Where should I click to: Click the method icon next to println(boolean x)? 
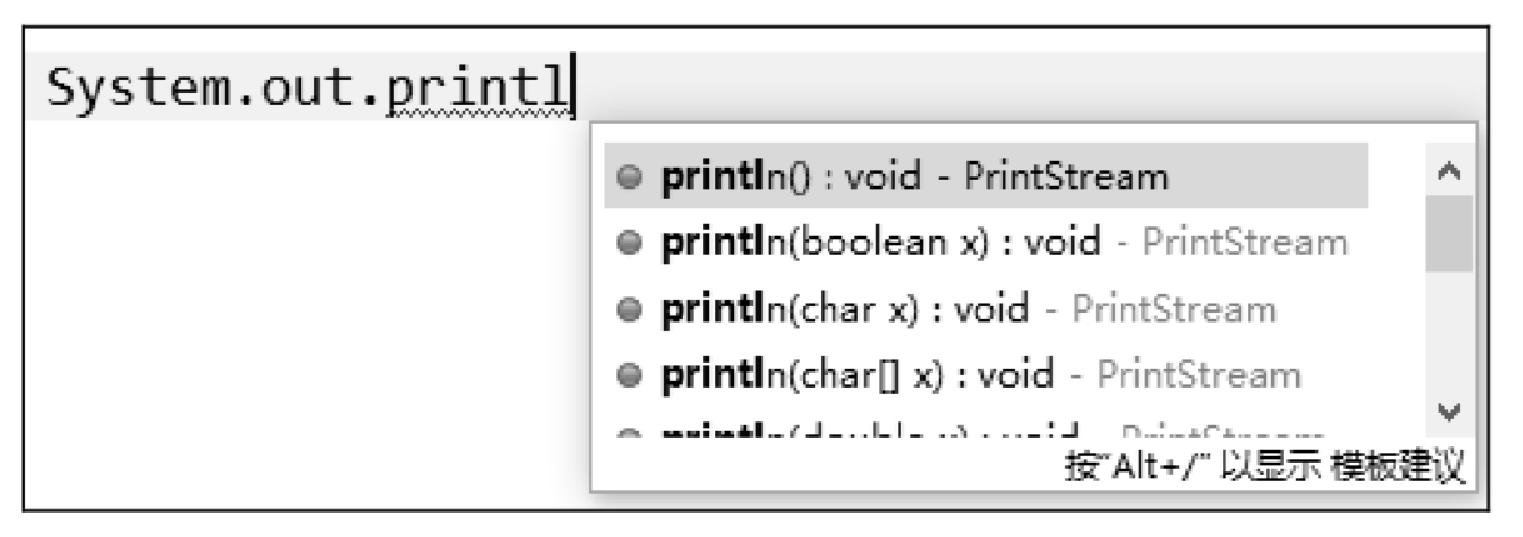(x=629, y=243)
